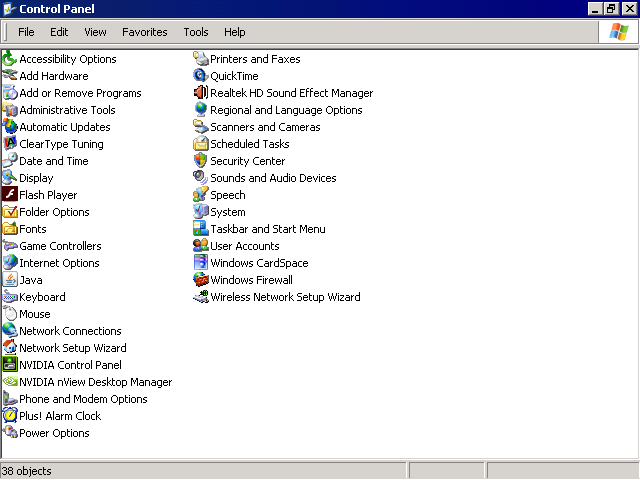Click the 'Security Center' label text

[x=248, y=161]
